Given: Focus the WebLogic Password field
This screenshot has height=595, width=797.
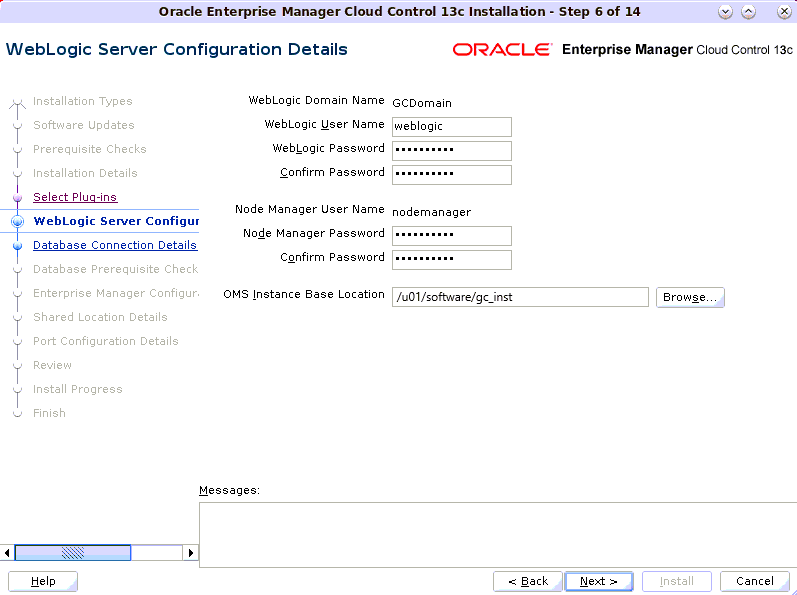Looking at the screenshot, I should 451,150.
